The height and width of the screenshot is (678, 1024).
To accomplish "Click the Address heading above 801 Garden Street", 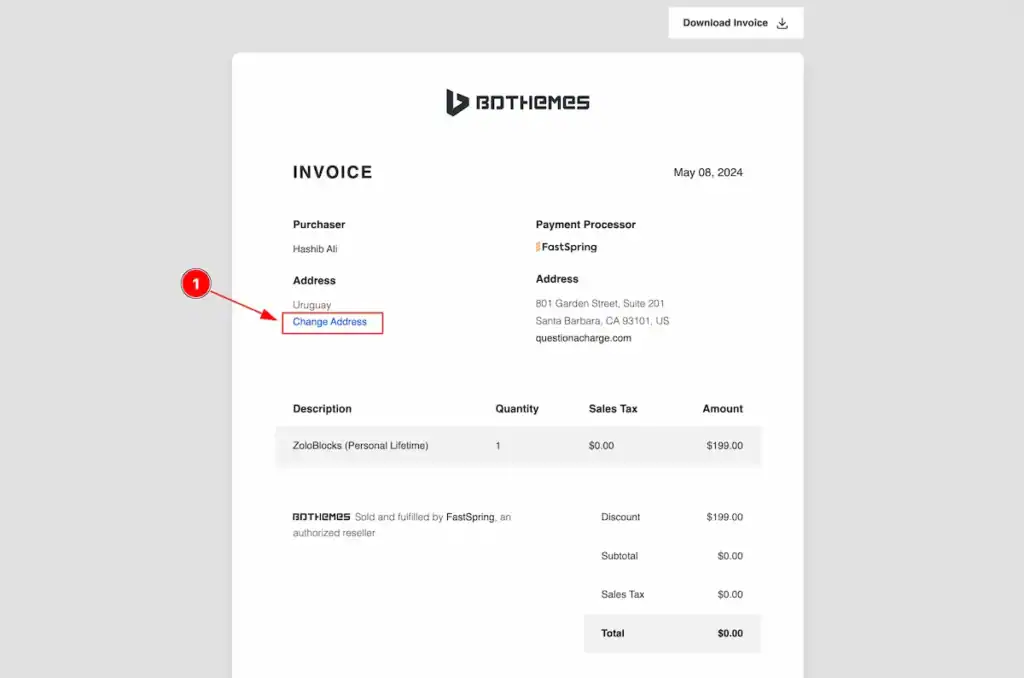I will [557, 279].
